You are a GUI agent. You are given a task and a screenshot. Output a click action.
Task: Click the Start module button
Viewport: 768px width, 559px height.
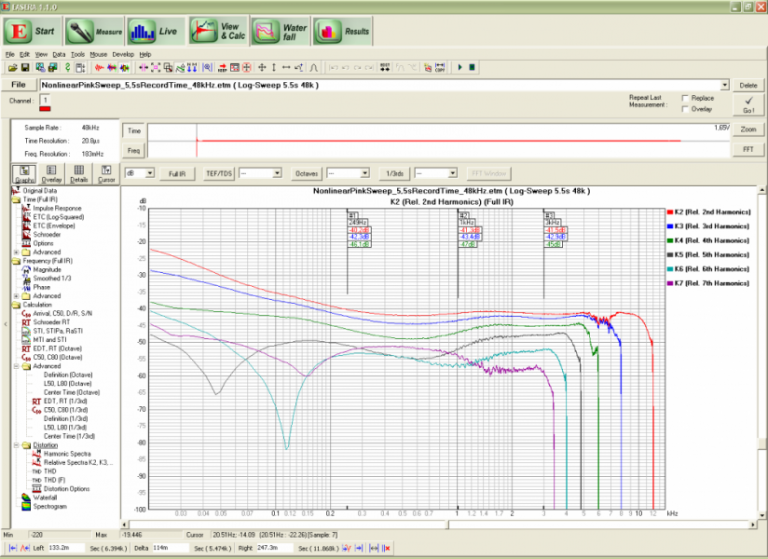tap(32, 30)
